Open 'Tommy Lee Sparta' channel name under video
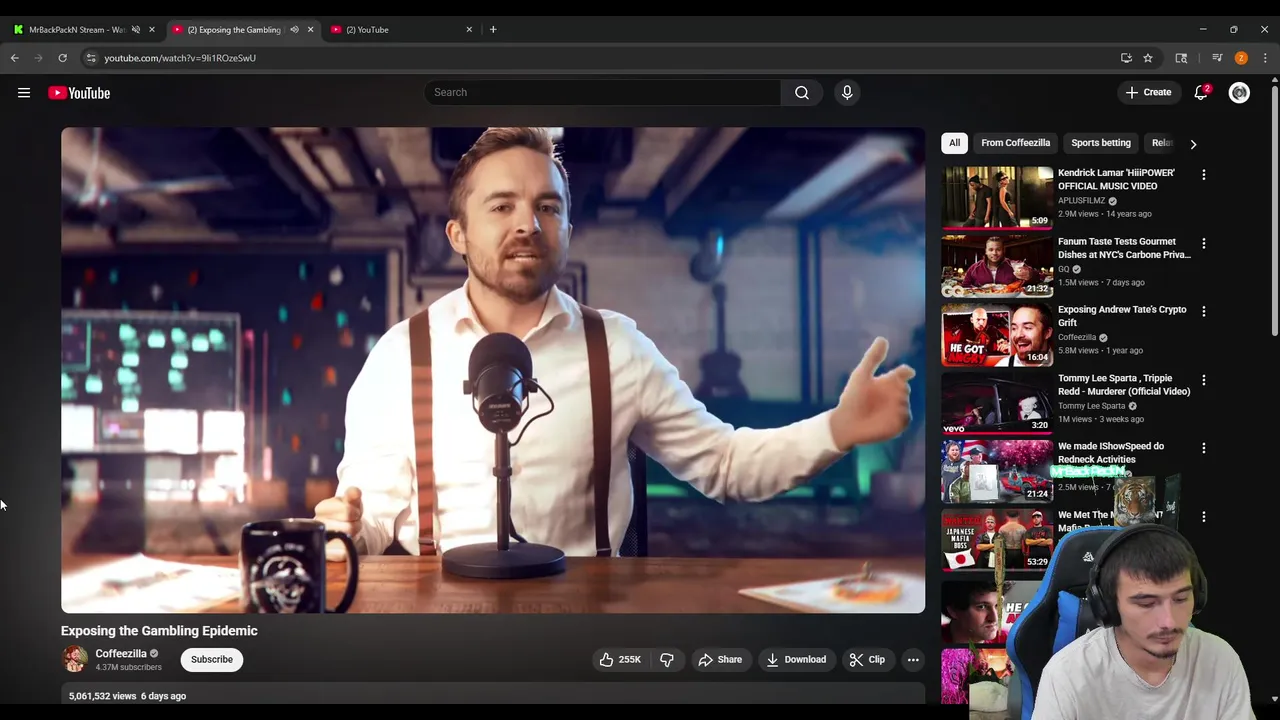This screenshot has height=720, width=1280. 1091,406
